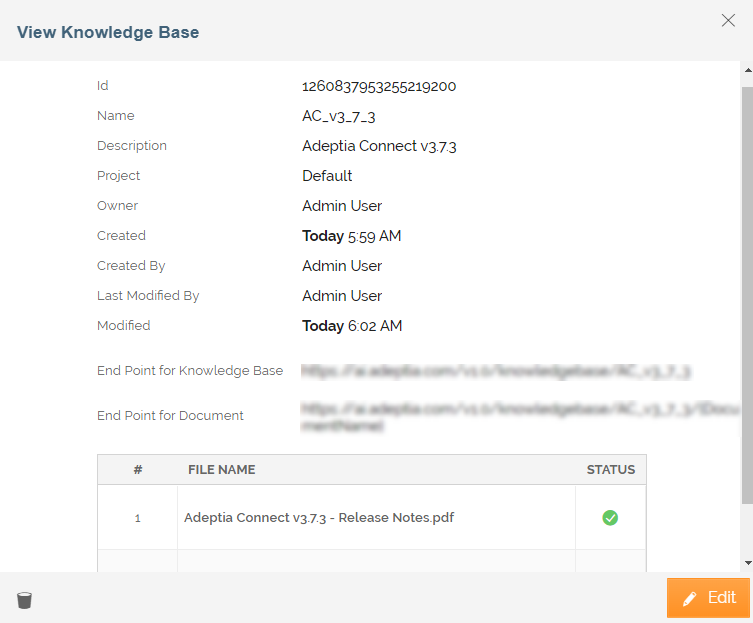Click the Modified timestamp Today 6:02 AM
Viewport: 753px width, 623px height.
tap(352, 326)
